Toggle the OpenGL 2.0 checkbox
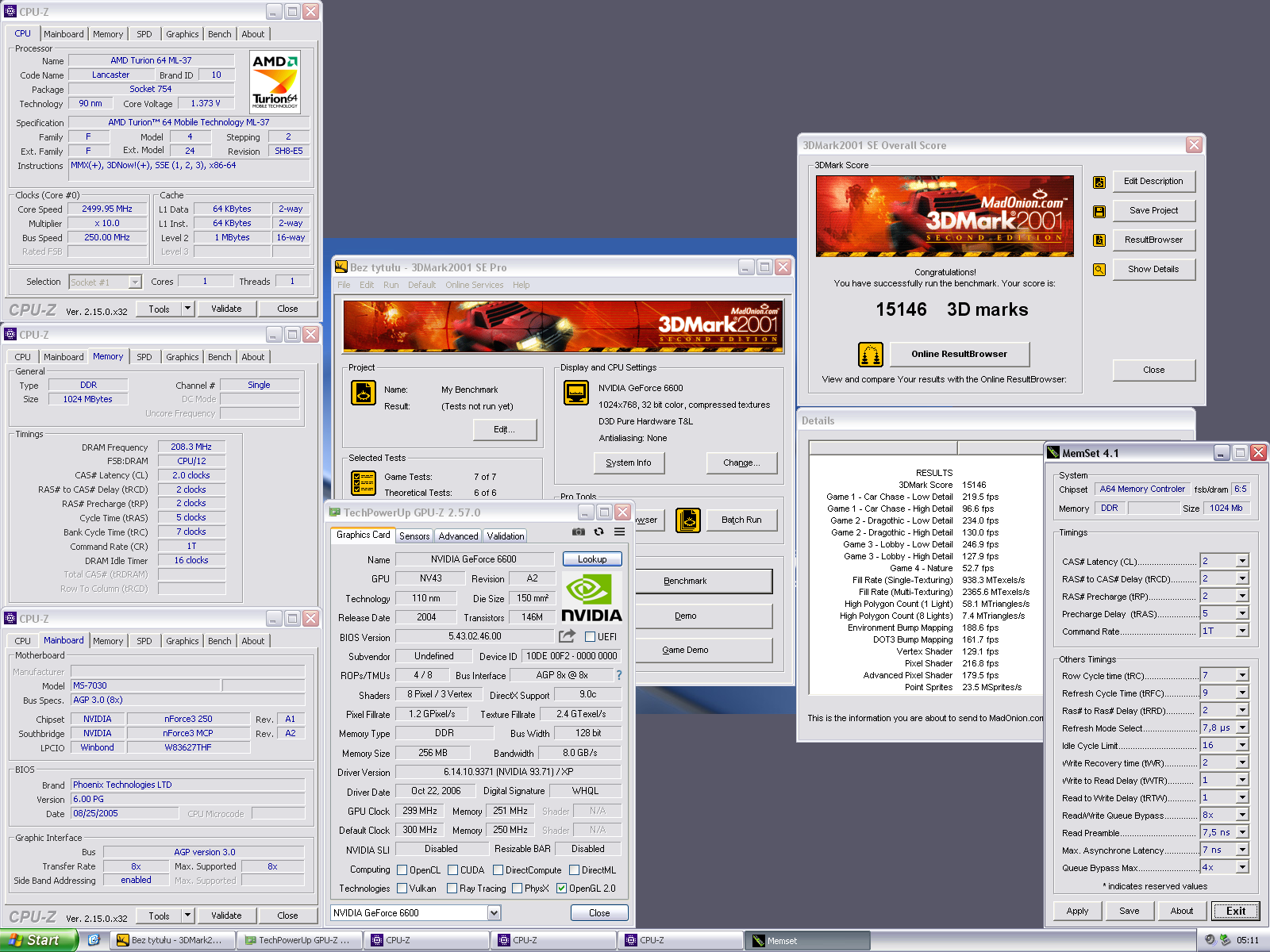The width and height of the screenshot is (1270, 952). pos(562,889)
